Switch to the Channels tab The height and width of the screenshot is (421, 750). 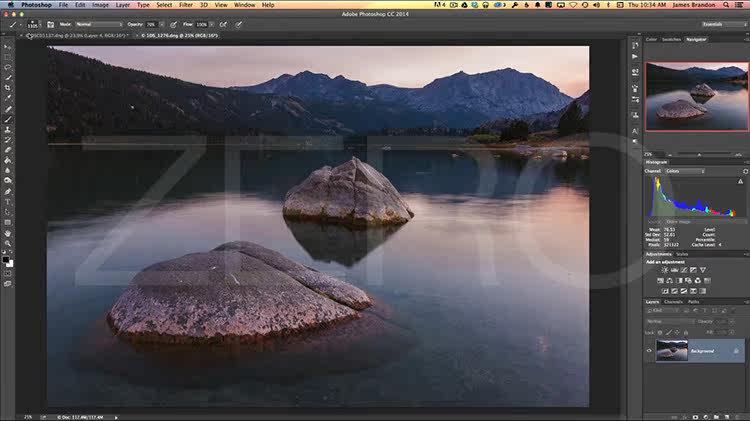point(673,302)
